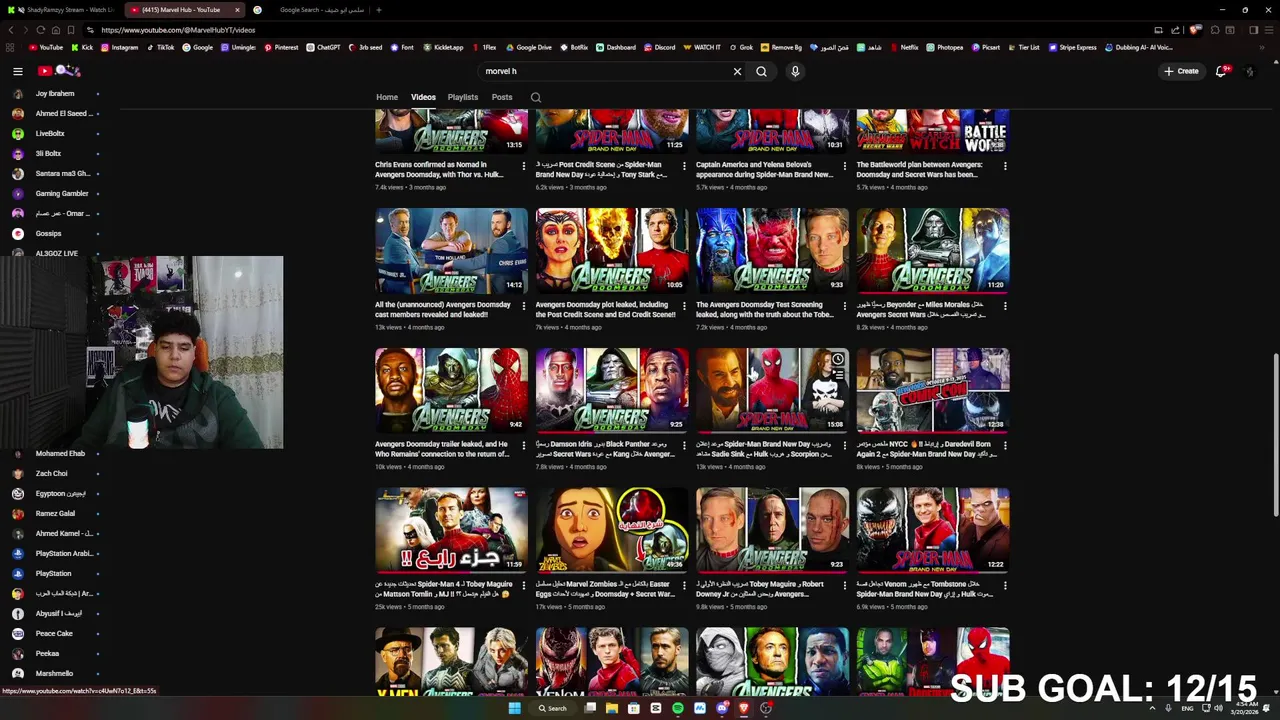Open the Google Drive bookmark
The height and width of the screenshot is (720, 1280).
[x=529, y=47]
